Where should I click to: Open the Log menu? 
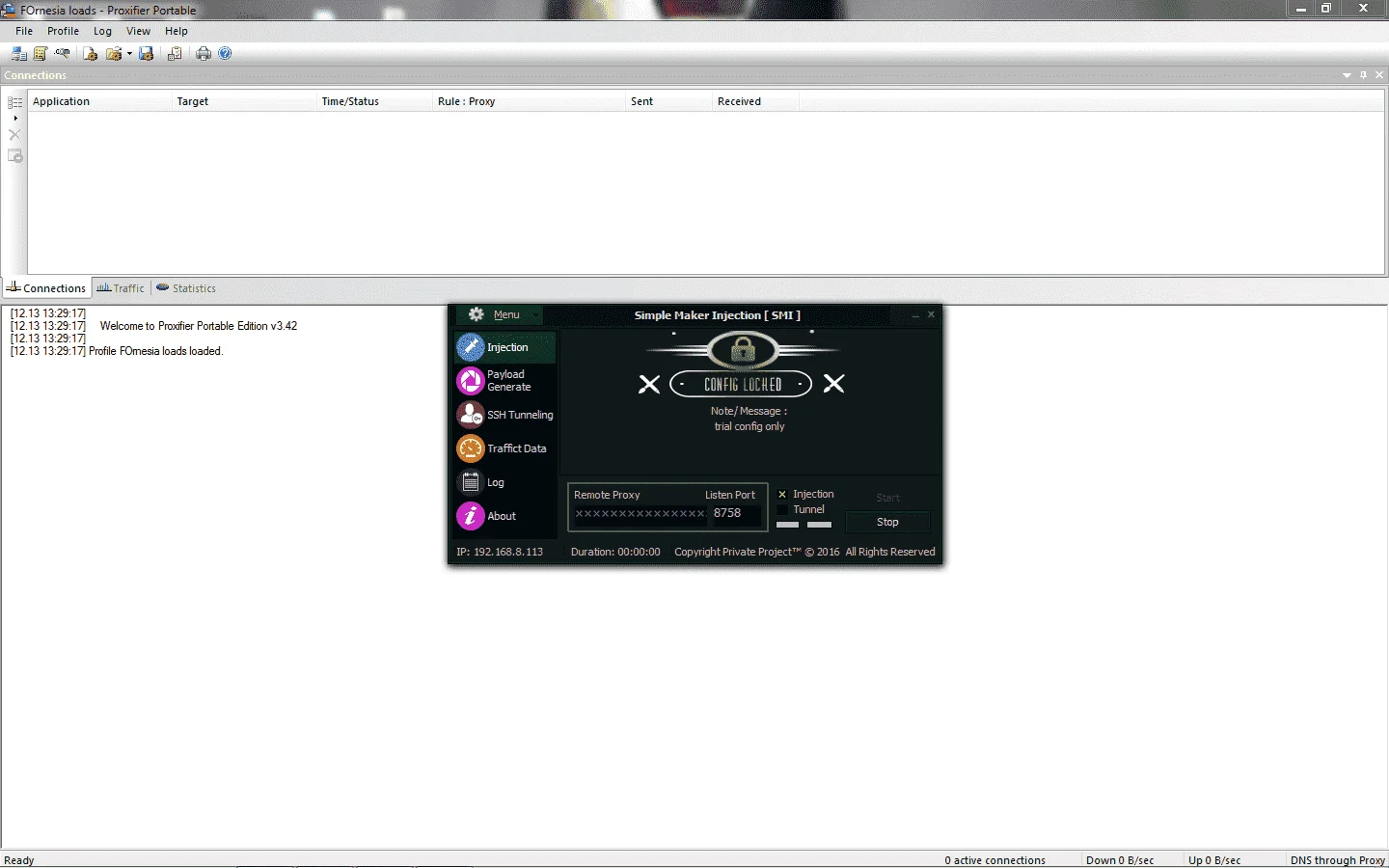click(x=102, y=31)
